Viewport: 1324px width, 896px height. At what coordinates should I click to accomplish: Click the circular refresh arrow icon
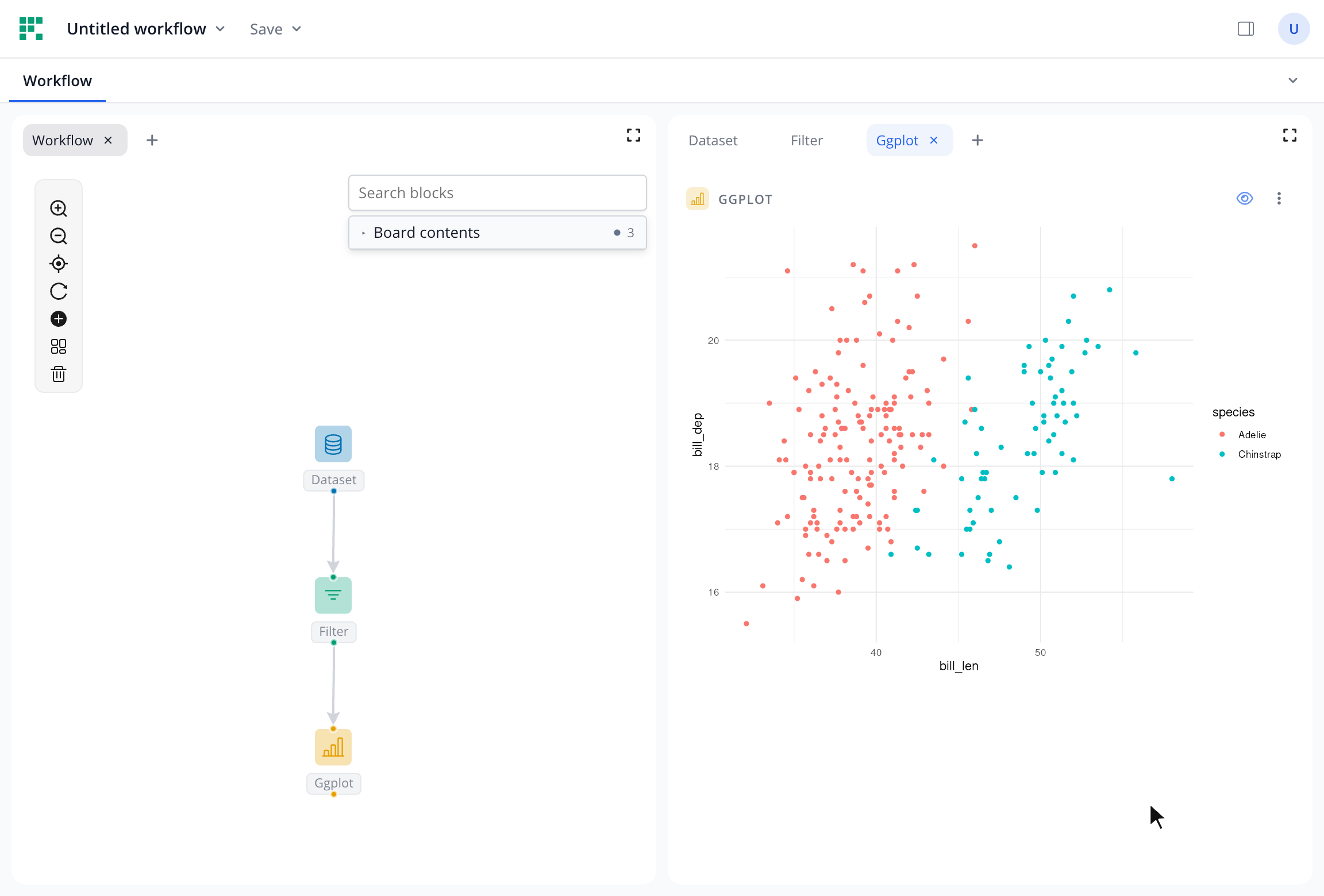tap(59, 291)
